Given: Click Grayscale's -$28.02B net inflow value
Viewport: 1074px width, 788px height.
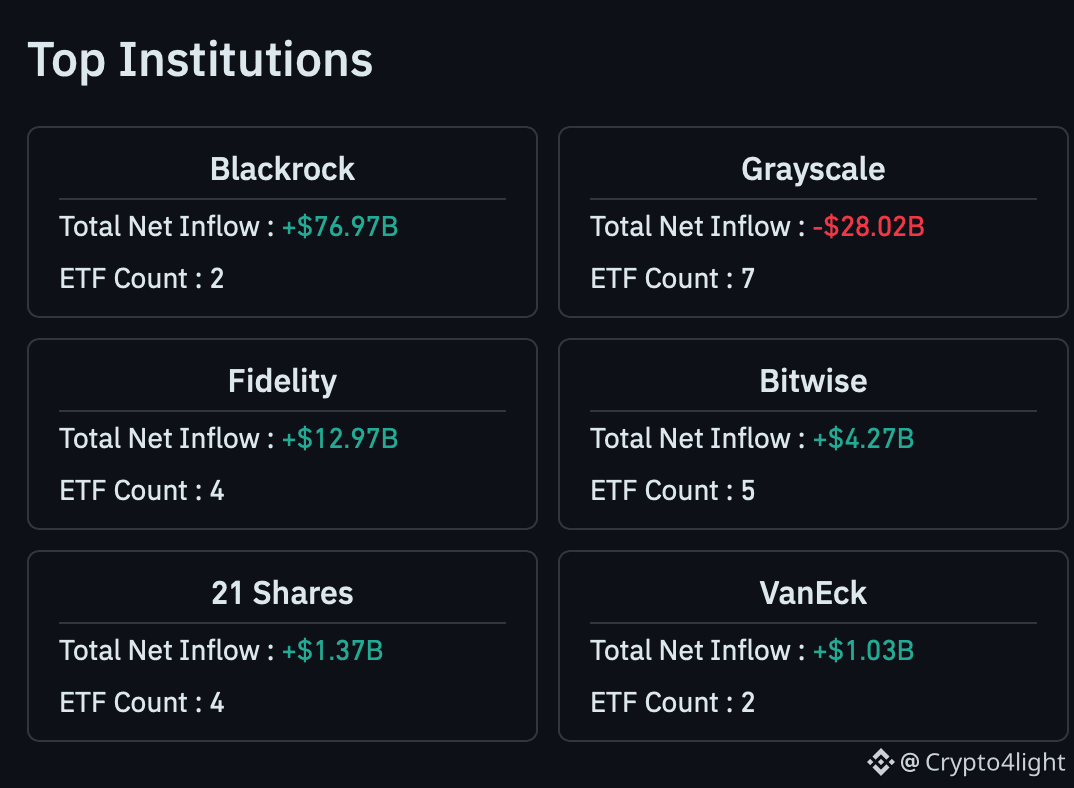Looking at the screenshot, I should [869, 227].
